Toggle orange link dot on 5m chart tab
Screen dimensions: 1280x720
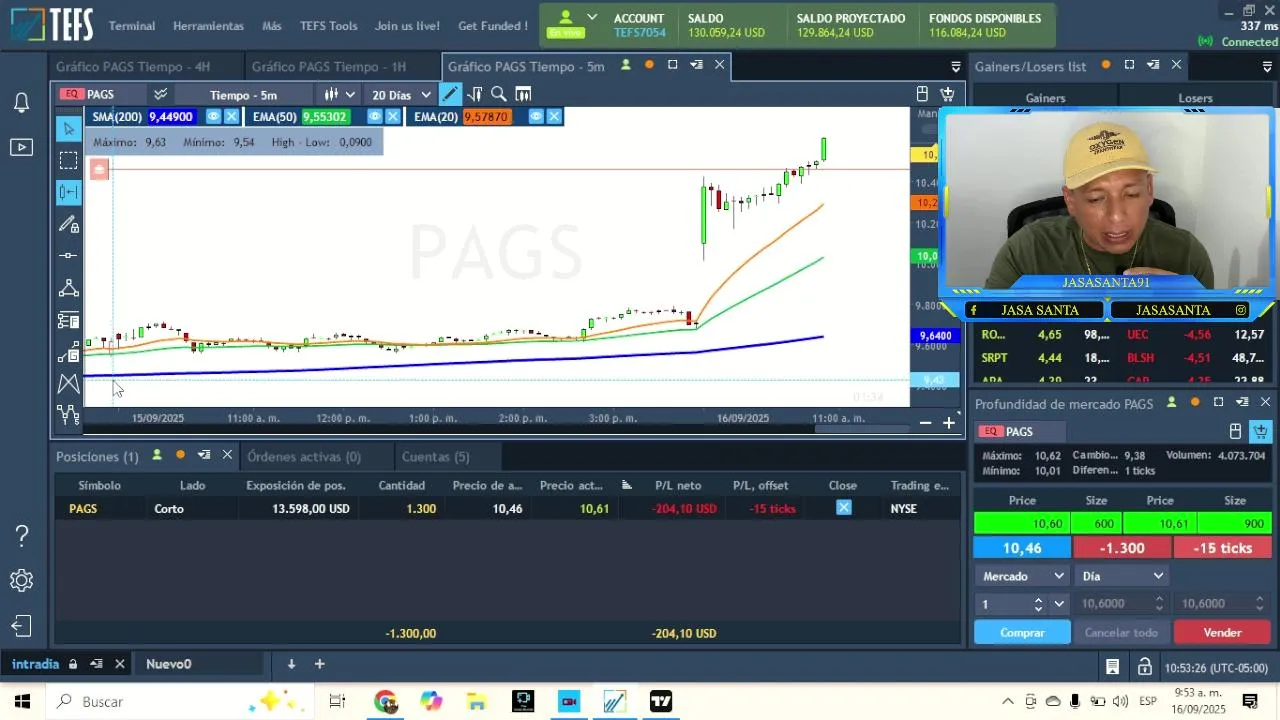coord(649,65)
